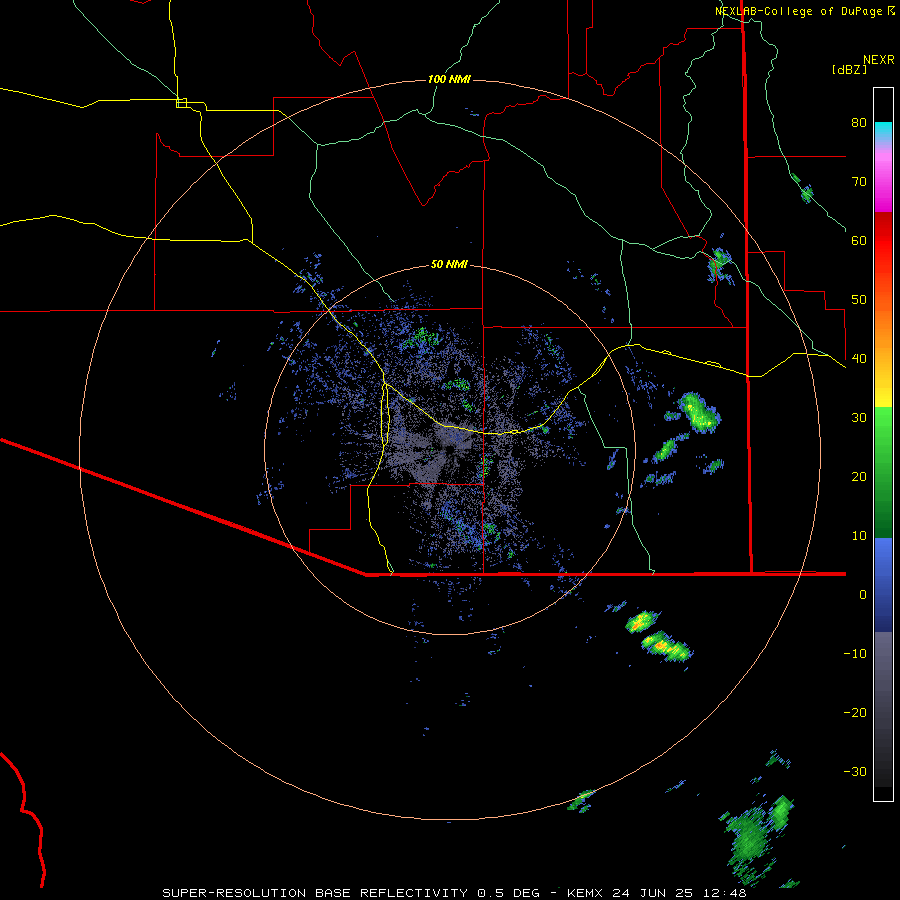The height and width of the screenshot is (900, 900).
Task: Click the -10 value on the dBZ scale
Action: click(855, 654)
